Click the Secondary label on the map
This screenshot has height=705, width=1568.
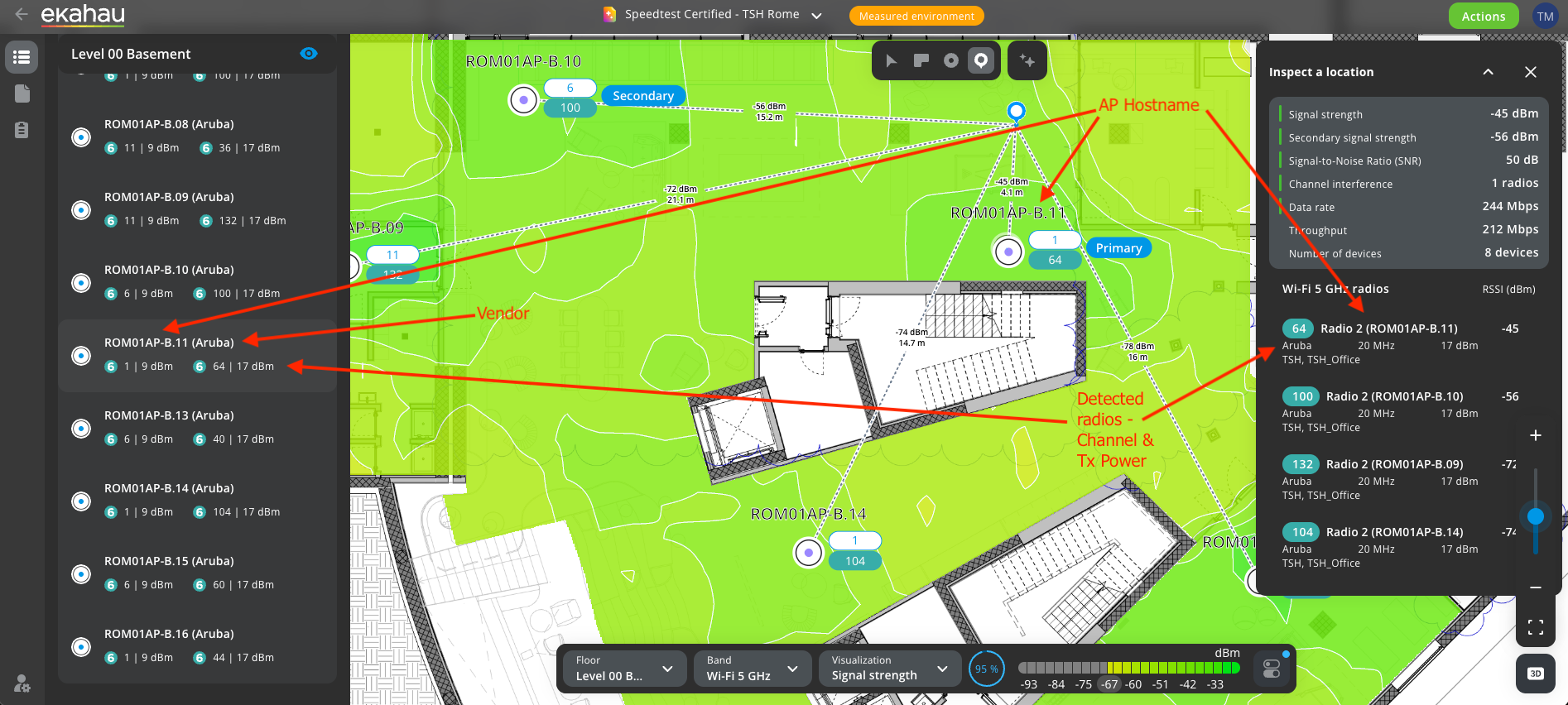[x=643, y=96]
